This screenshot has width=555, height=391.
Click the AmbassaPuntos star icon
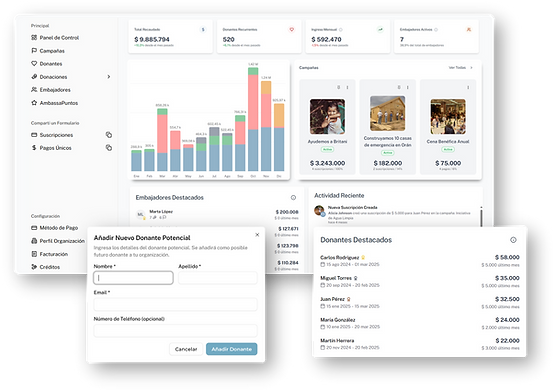coord(34,103)
